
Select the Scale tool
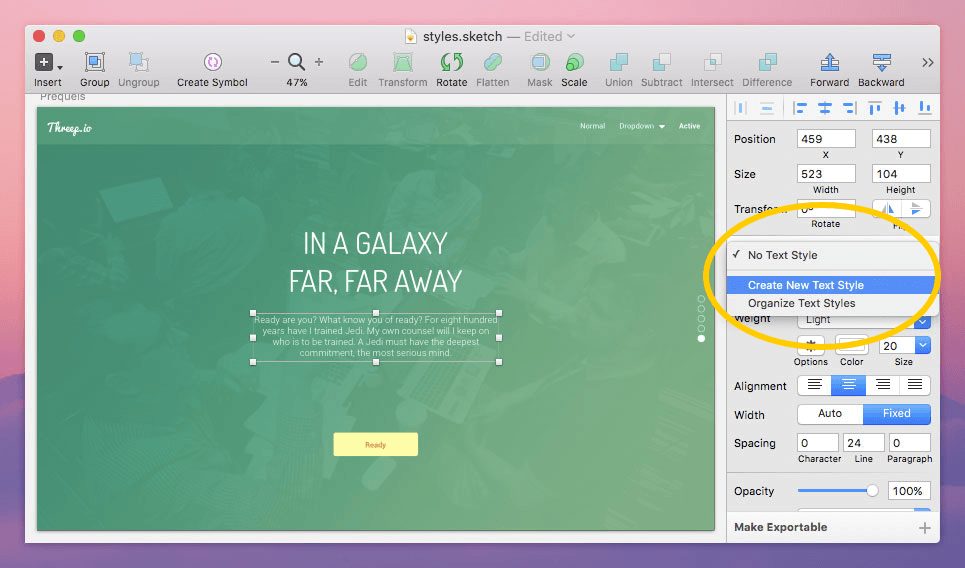574,62
